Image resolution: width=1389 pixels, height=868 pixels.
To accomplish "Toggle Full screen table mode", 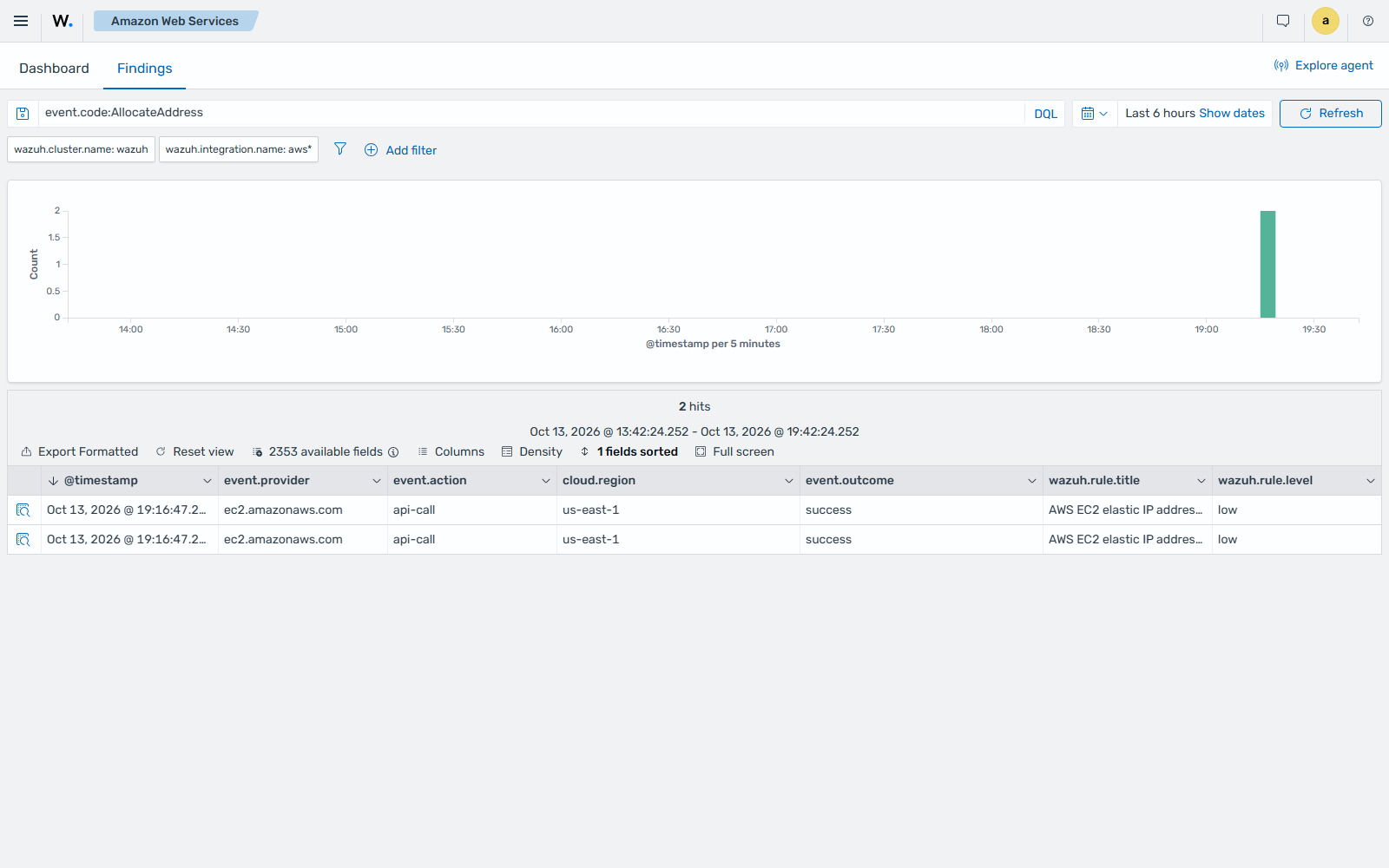I will pos(734,451).
